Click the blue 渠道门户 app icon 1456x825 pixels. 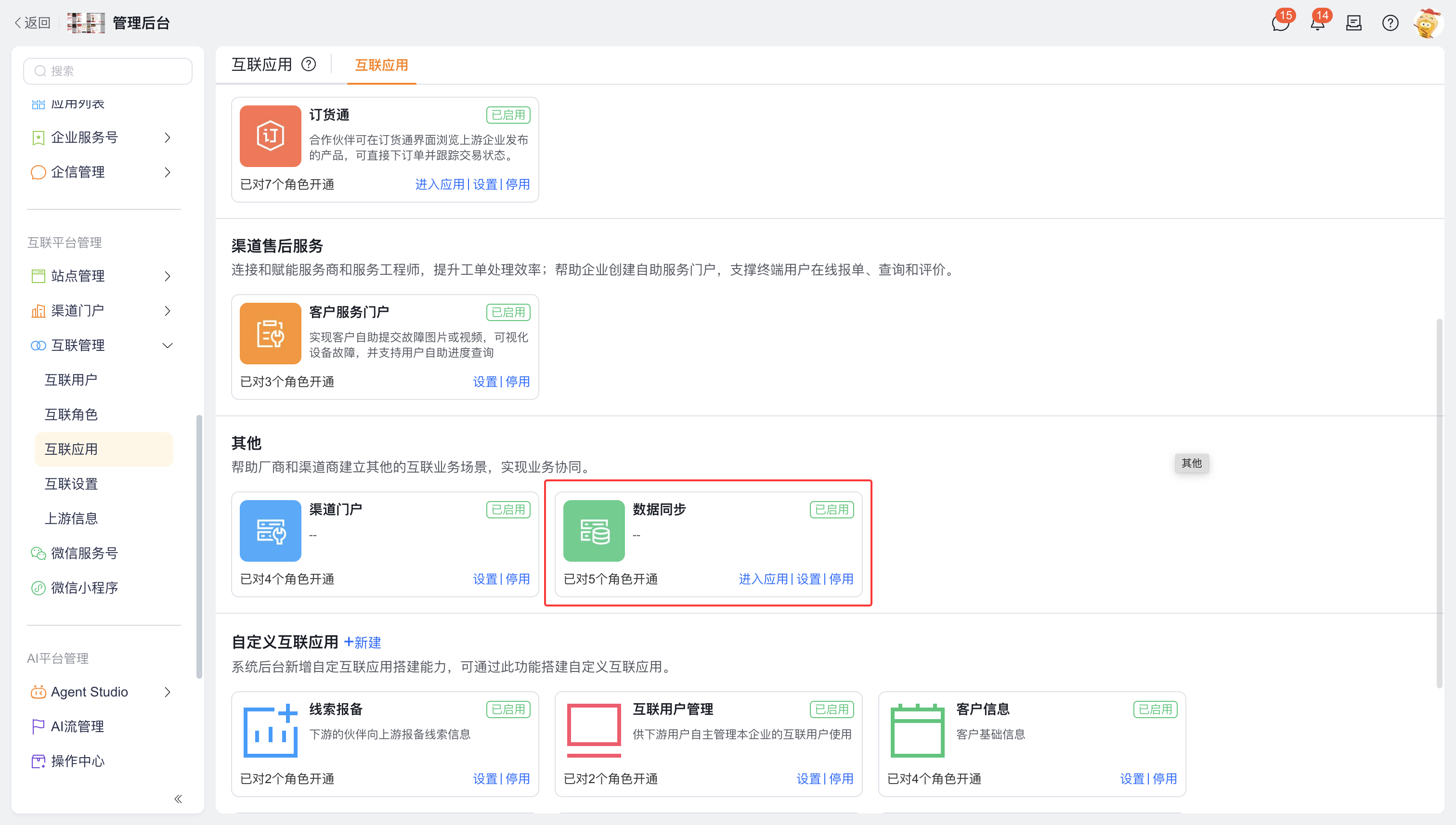pos(270,530)
